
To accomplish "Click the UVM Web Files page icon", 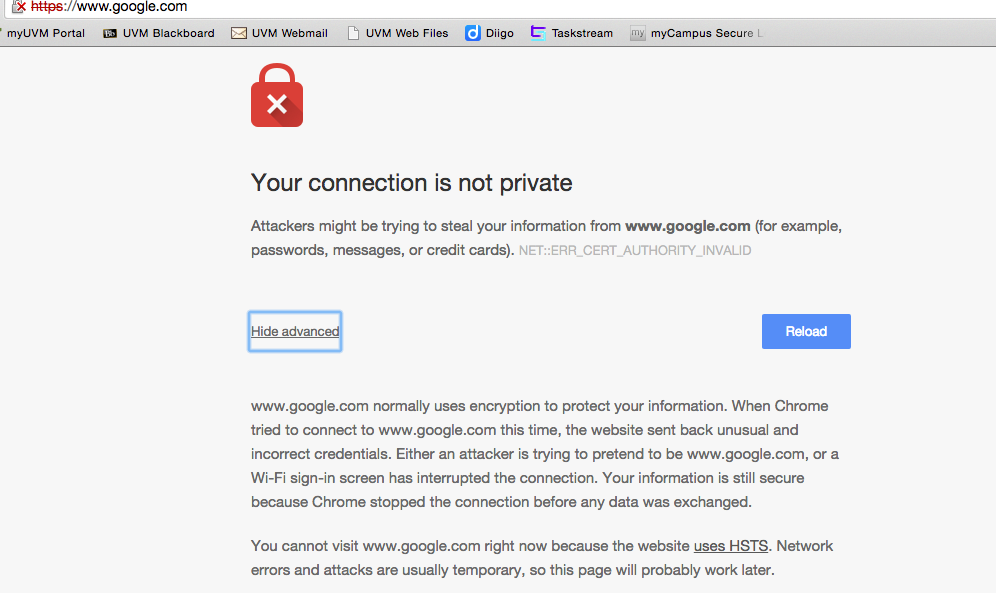I will click(353, 33).
